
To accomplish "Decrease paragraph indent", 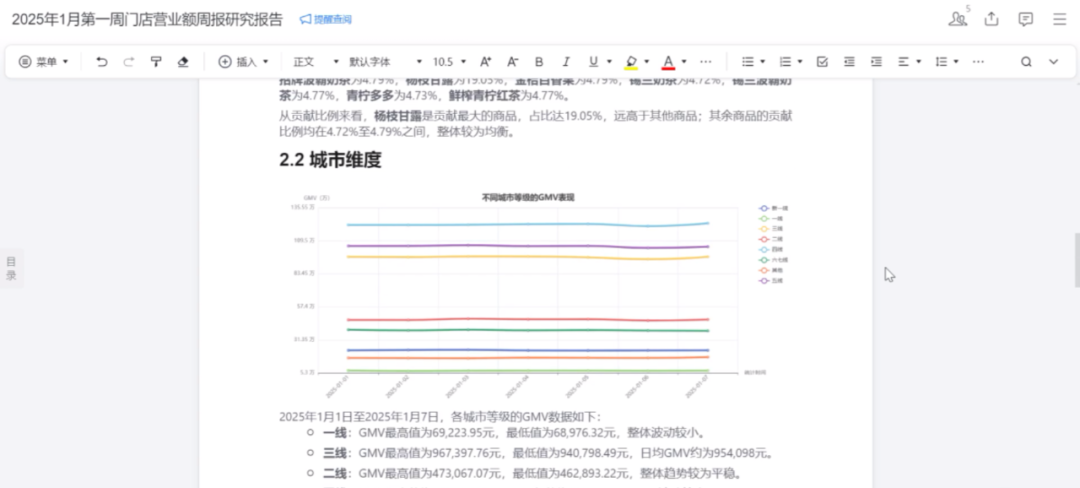I will click(849, 62).
